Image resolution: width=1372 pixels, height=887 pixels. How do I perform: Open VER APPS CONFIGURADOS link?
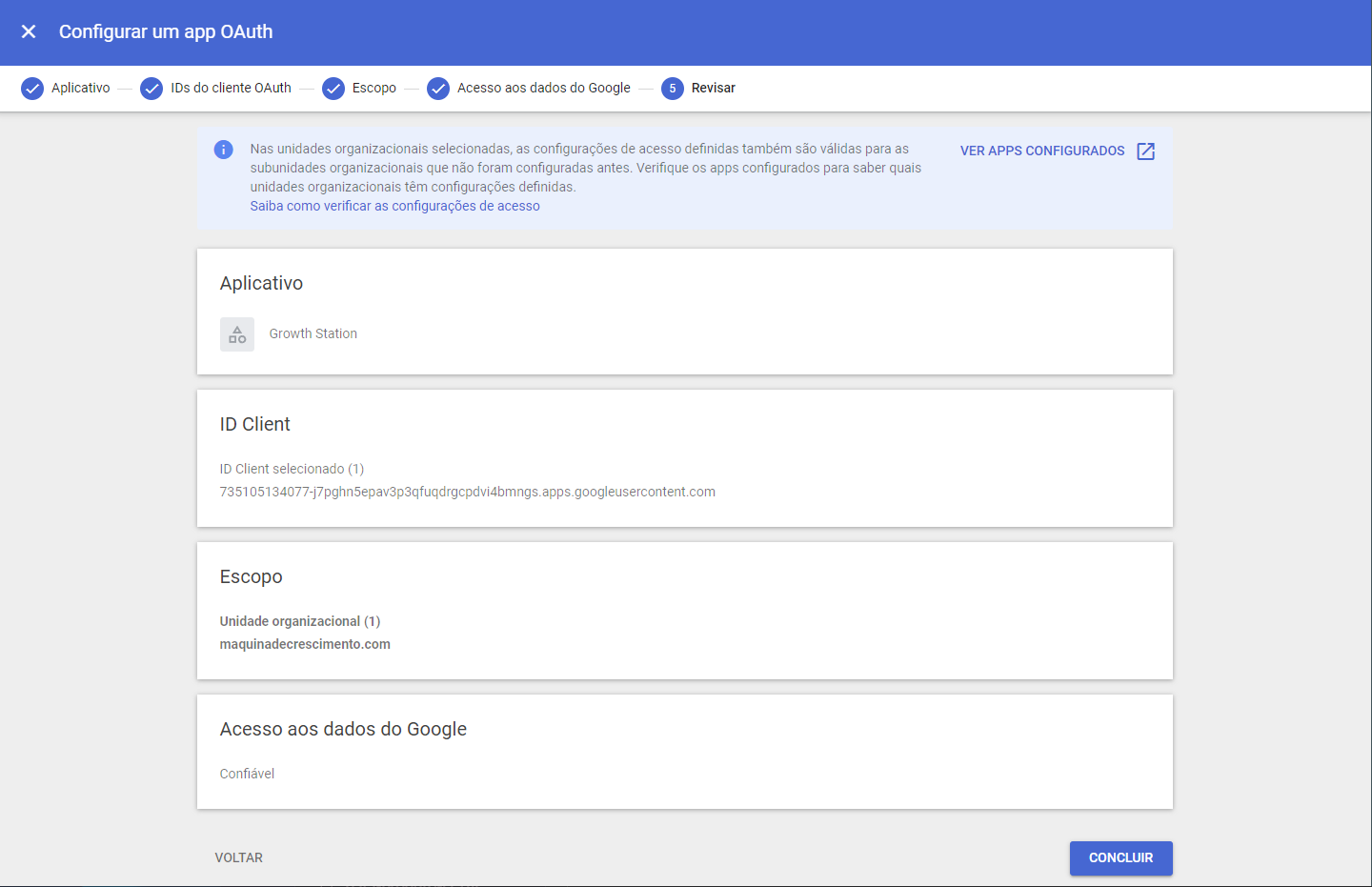coord(1042,151)
